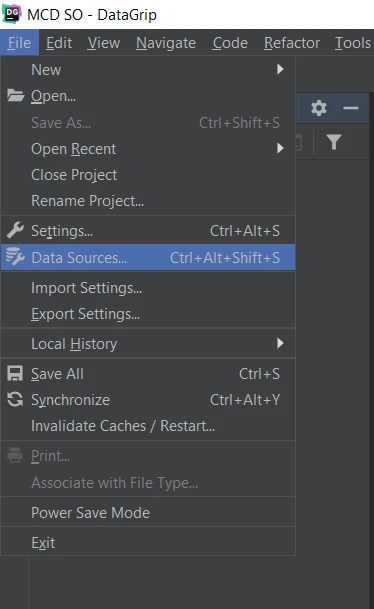Expand the Local History submenu arrow
This screenshot has width=374, height=609.
pyautogui.click(x=280, y=343)
